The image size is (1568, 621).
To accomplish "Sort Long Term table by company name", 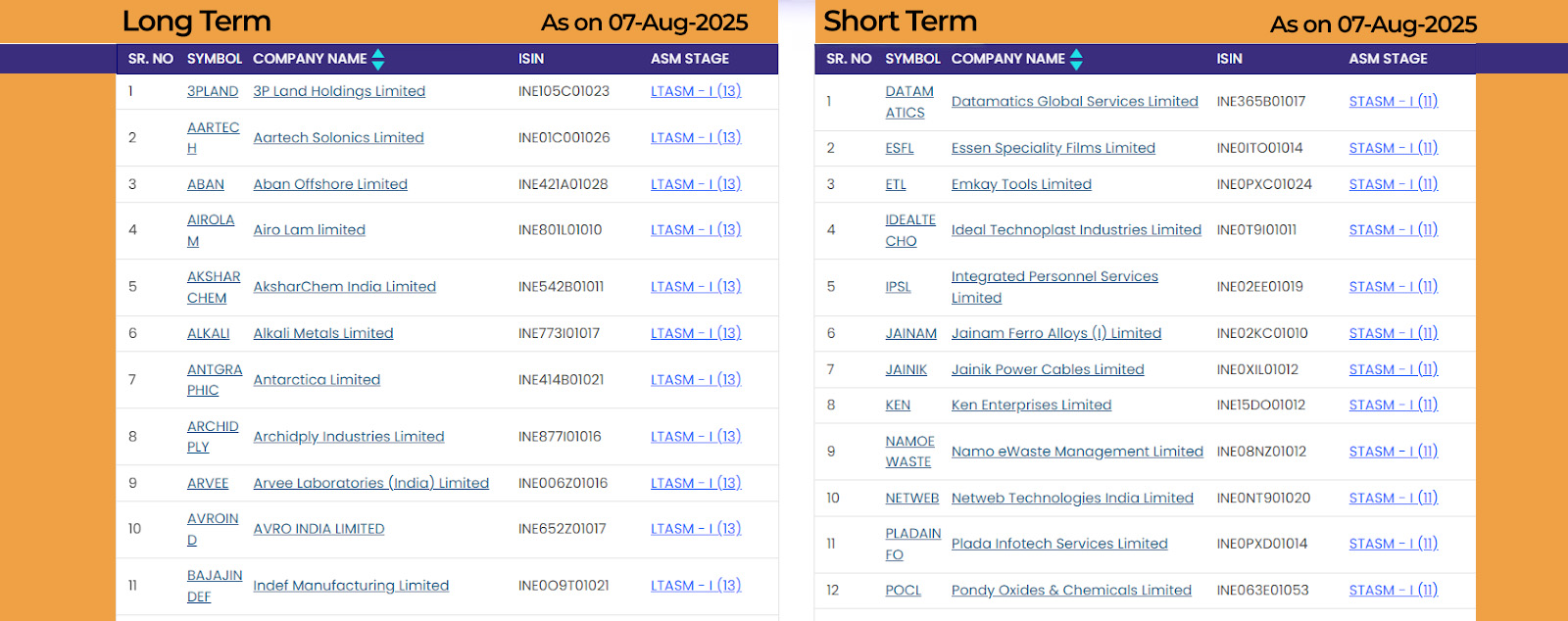I will [378, 59].
